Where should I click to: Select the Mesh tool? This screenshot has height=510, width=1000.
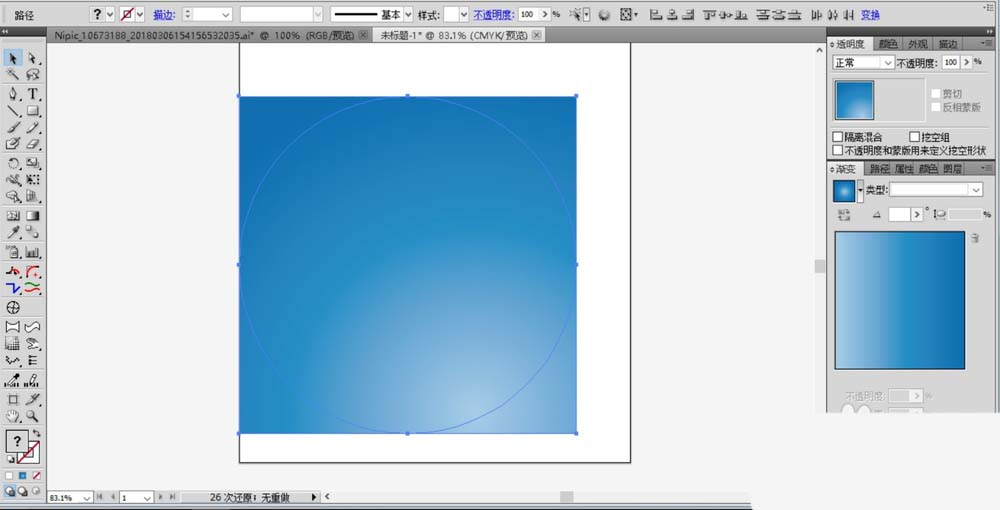coord(13,216)
